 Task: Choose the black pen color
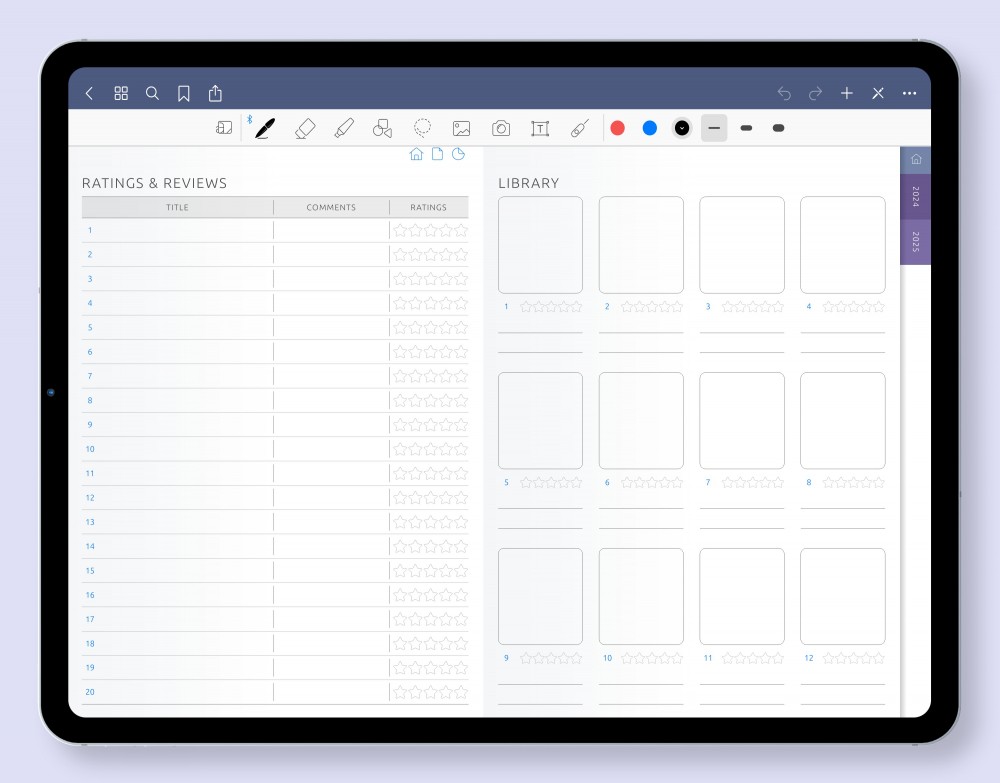click(x=682, y=128)
